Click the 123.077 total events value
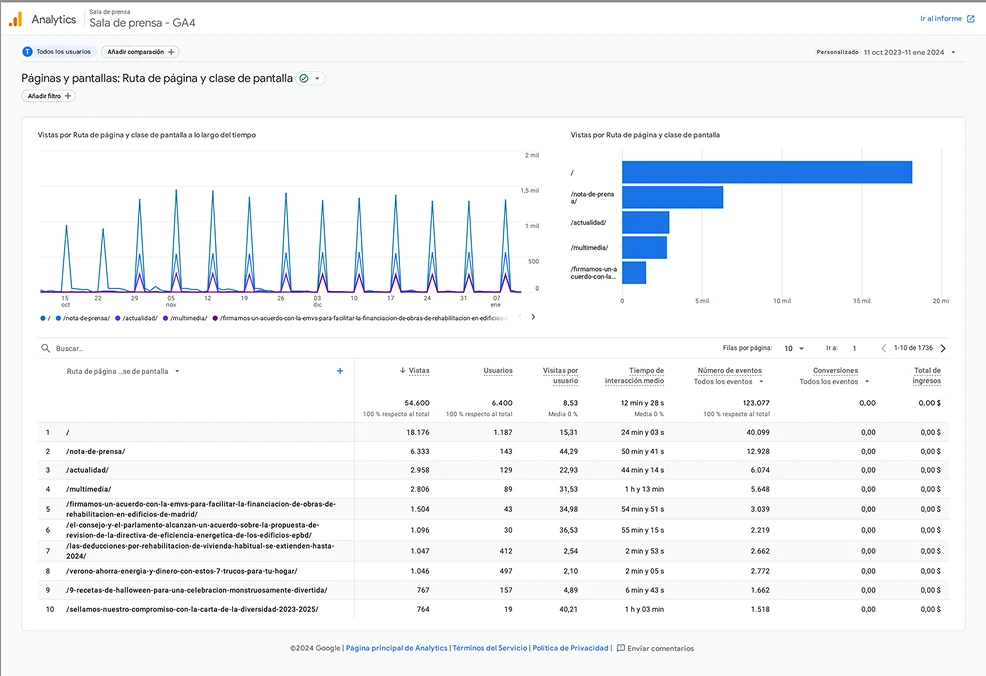 756,402
